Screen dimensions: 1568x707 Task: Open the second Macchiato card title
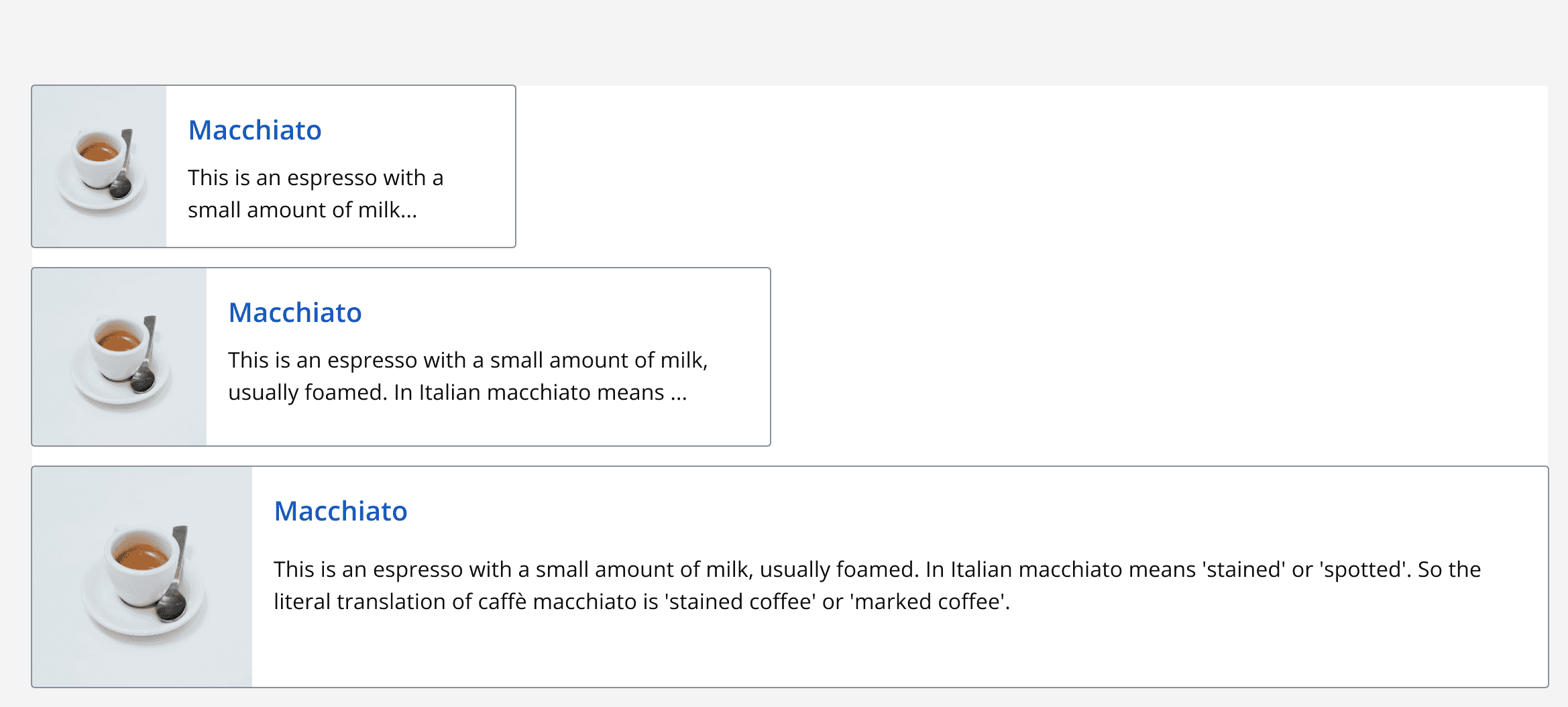pos(295,313)
